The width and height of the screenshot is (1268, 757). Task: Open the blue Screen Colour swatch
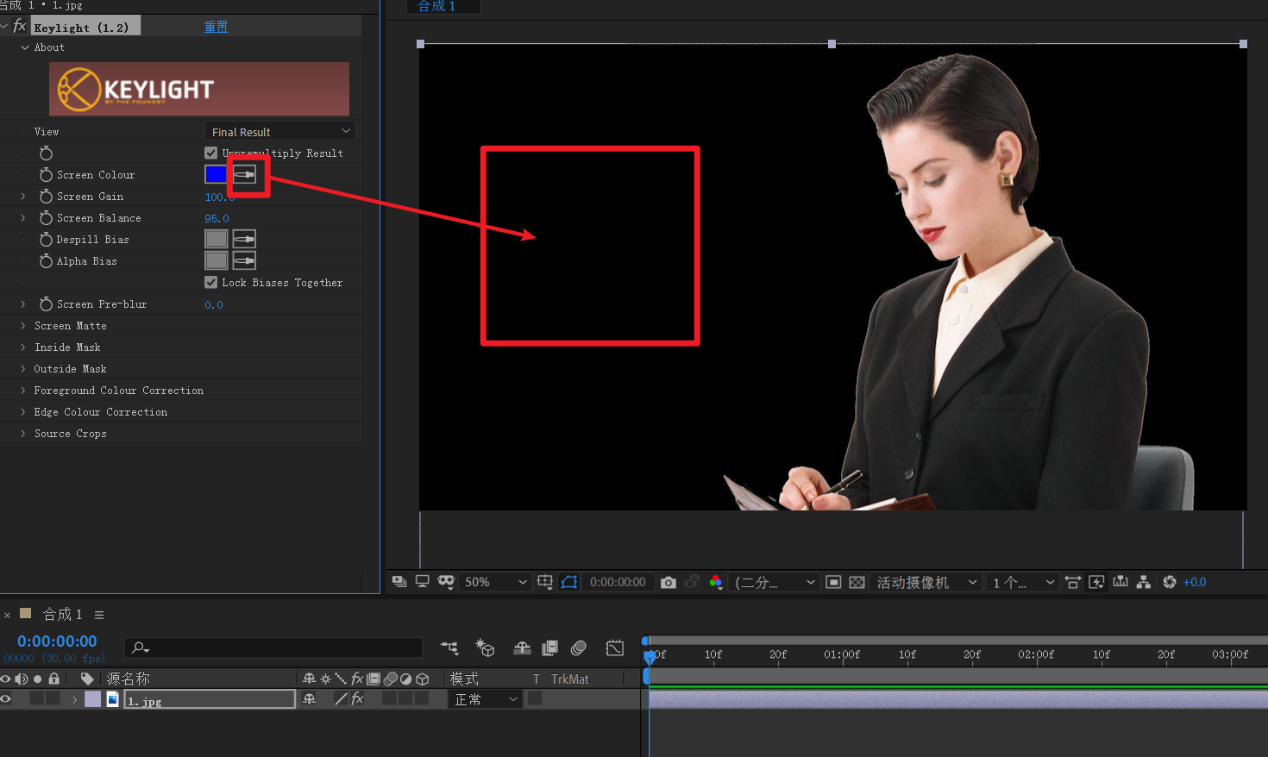coord(215,175)
